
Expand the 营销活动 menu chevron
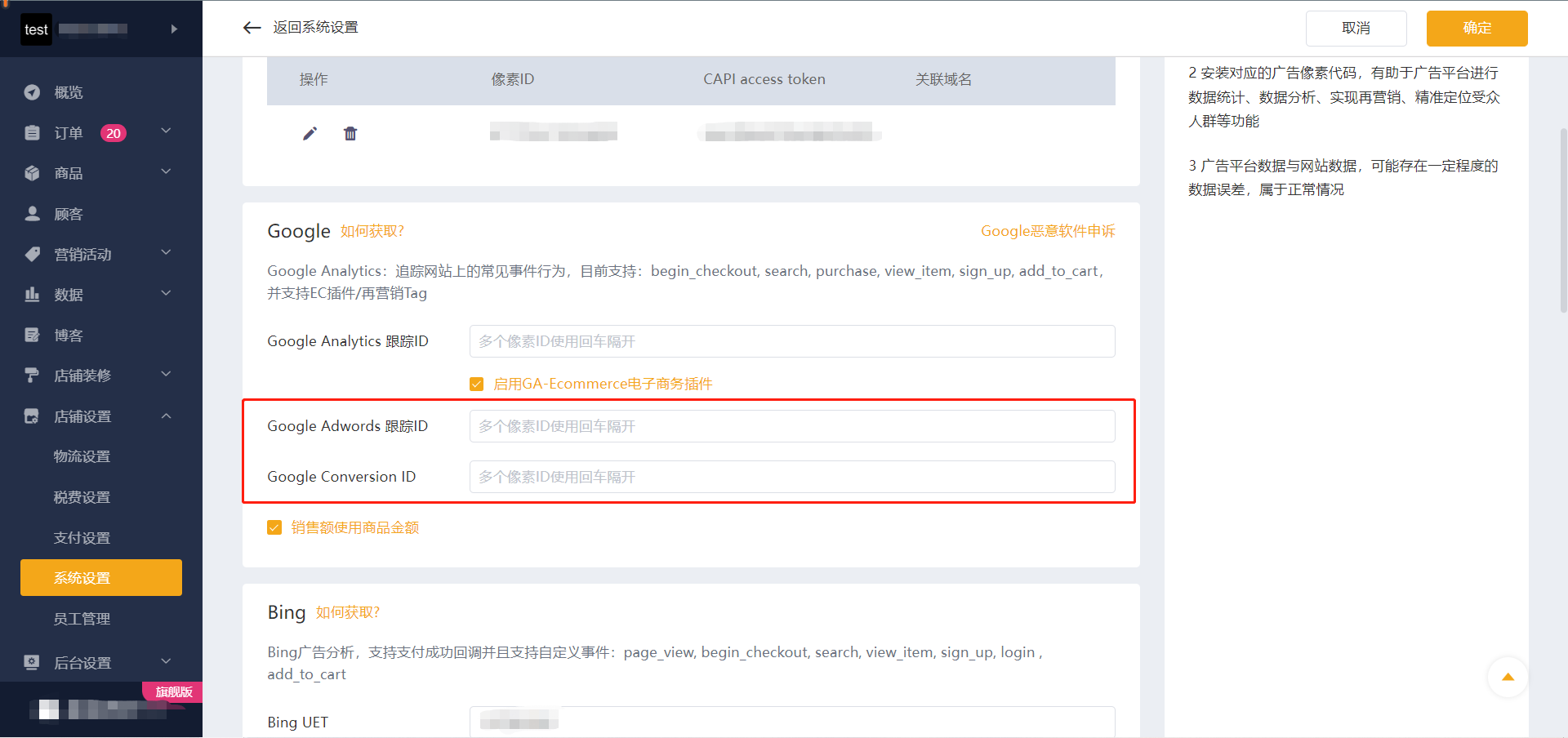pos(166,252)
